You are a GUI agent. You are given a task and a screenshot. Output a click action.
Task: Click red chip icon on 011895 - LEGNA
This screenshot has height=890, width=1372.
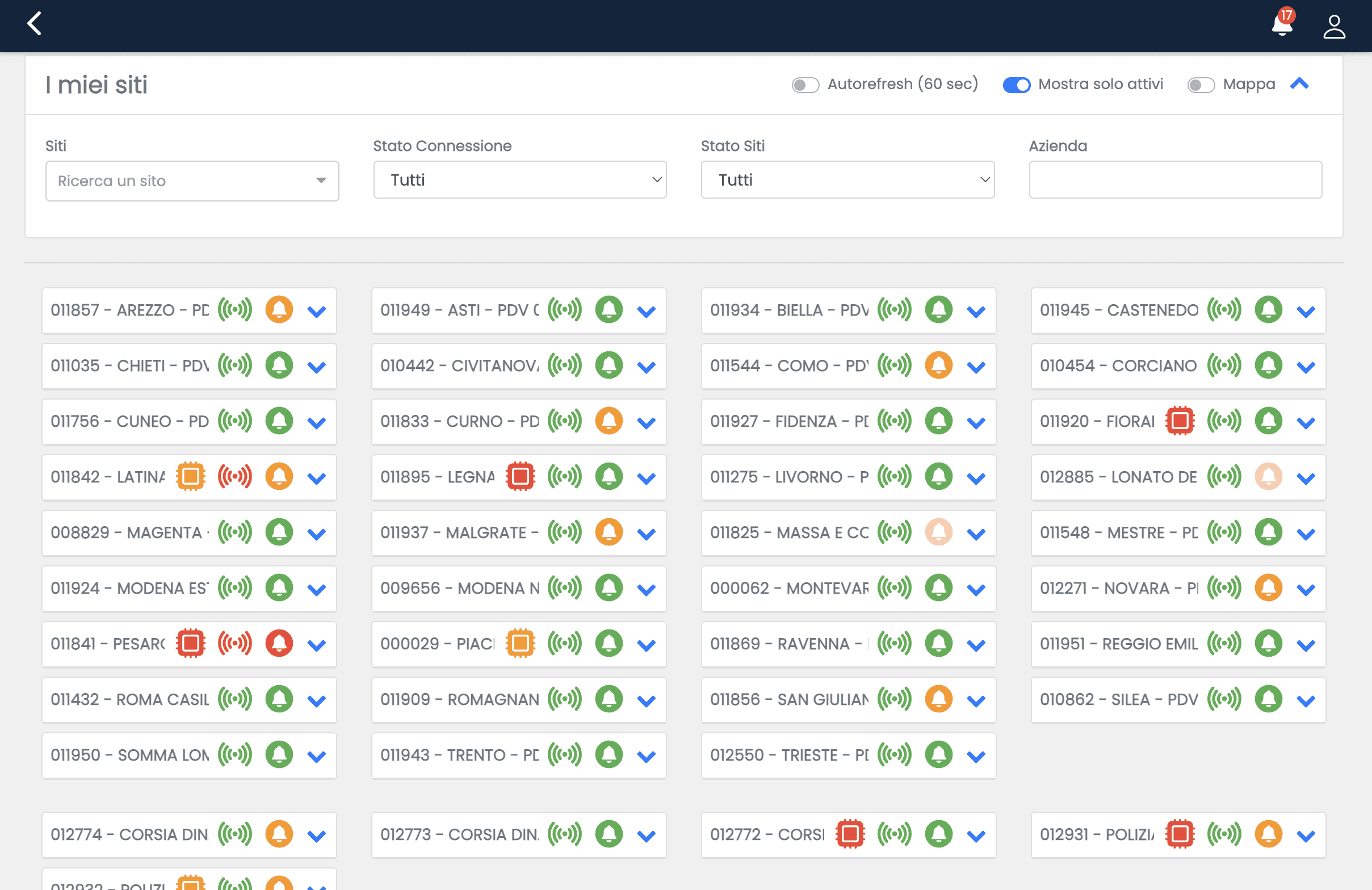pos(521,477)
